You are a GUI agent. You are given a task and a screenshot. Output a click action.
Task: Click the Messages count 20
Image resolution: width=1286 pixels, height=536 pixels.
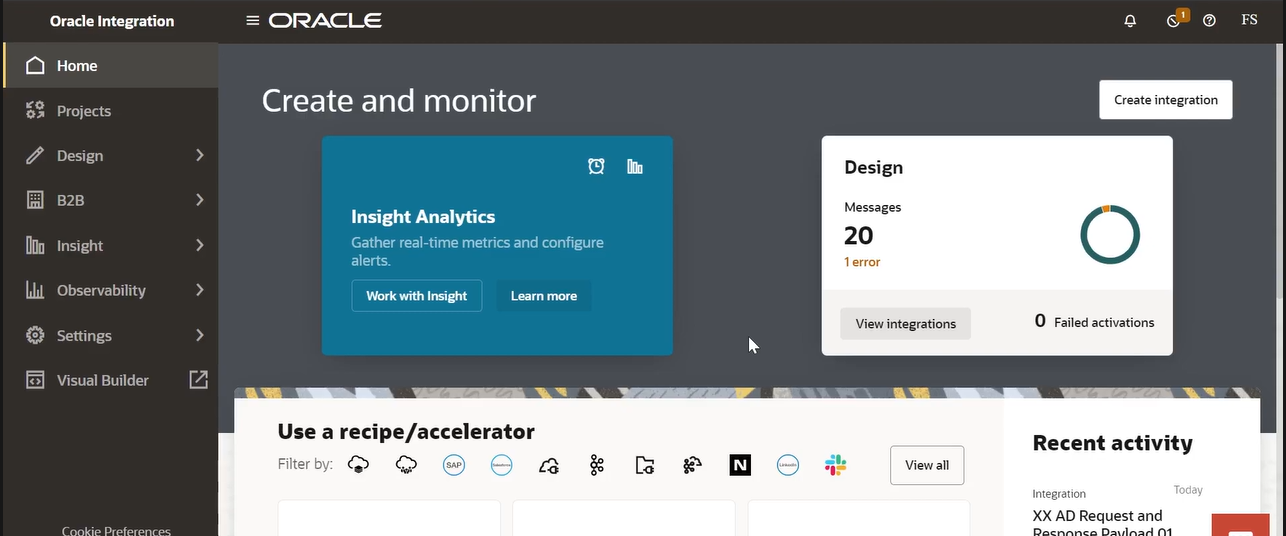point(859,235)
